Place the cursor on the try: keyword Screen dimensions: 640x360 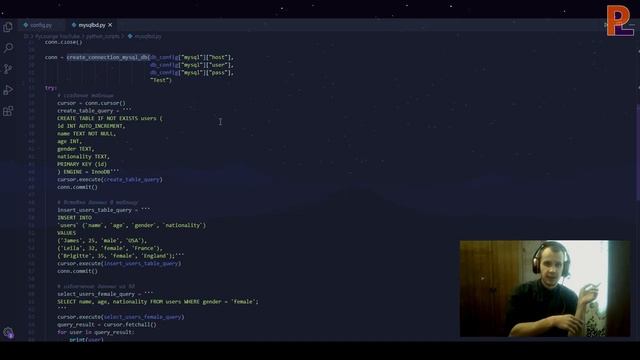tap(50, 88)
